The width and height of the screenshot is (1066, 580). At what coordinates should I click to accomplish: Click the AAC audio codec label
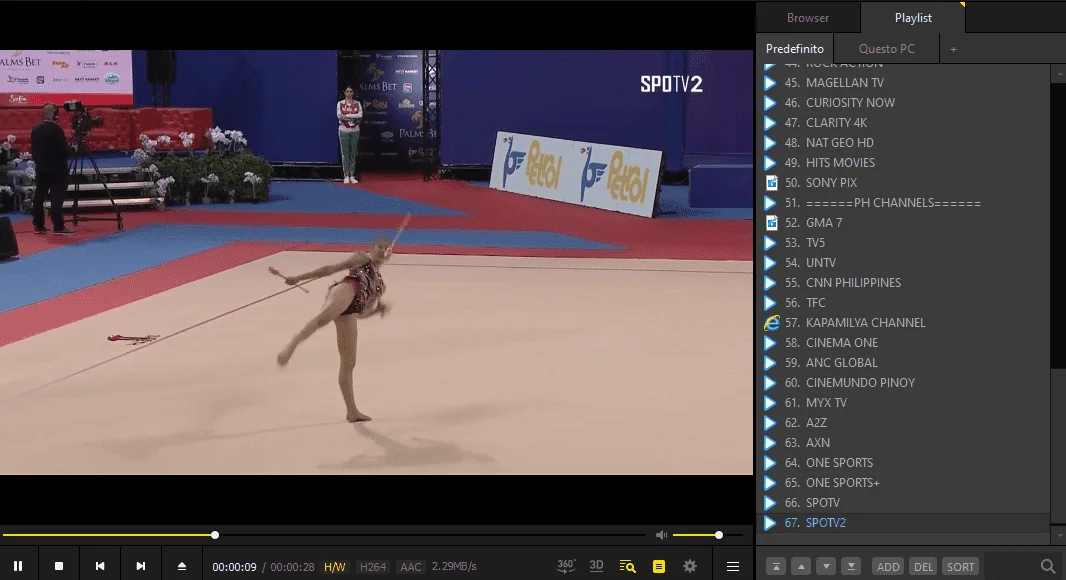click(x=411, y=566)
